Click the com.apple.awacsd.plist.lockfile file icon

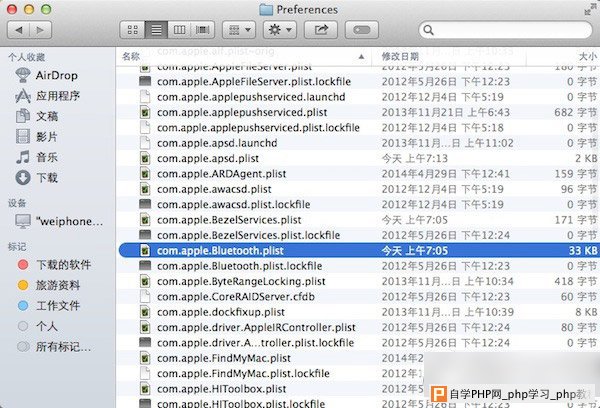[x=145, y=204]
